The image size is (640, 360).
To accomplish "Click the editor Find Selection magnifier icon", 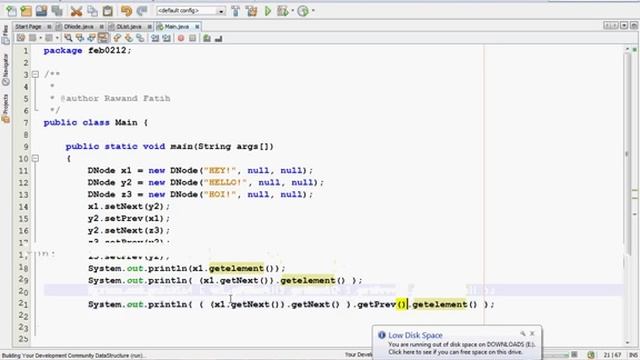I will [x=68, y=38].
